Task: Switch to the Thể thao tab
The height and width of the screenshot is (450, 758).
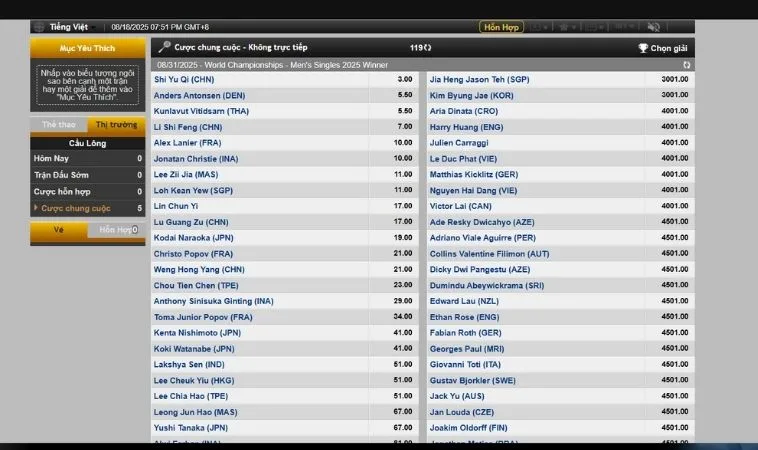Action: click(58, 125)
